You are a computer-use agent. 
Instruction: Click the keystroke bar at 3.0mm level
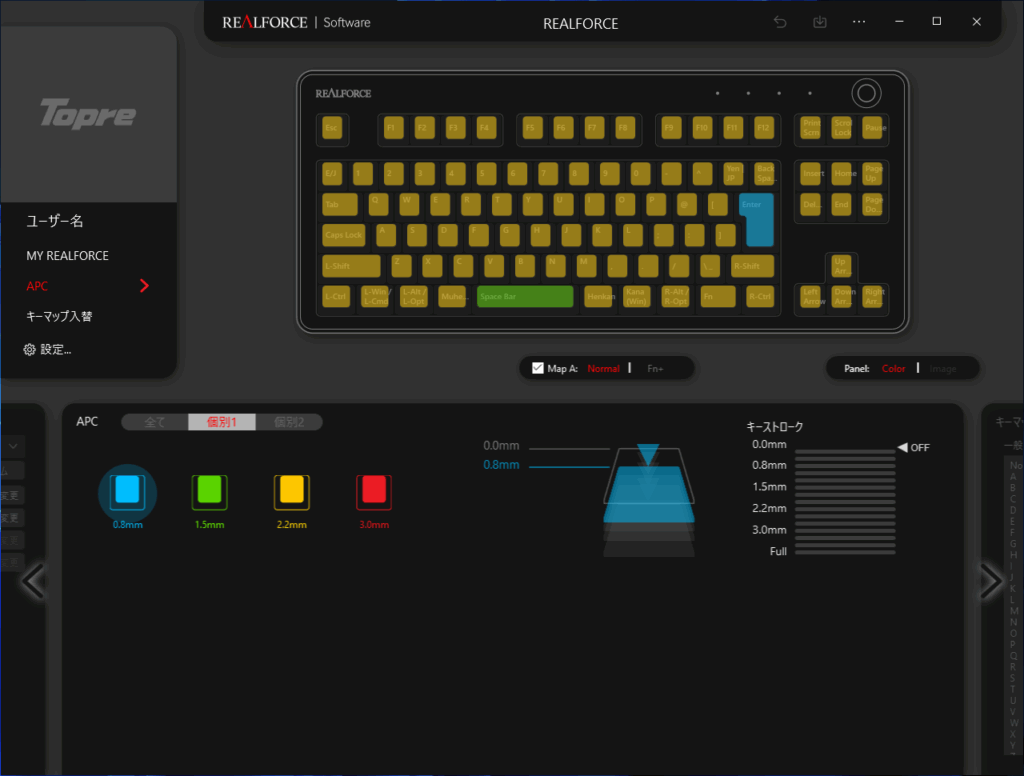(844, 530)
